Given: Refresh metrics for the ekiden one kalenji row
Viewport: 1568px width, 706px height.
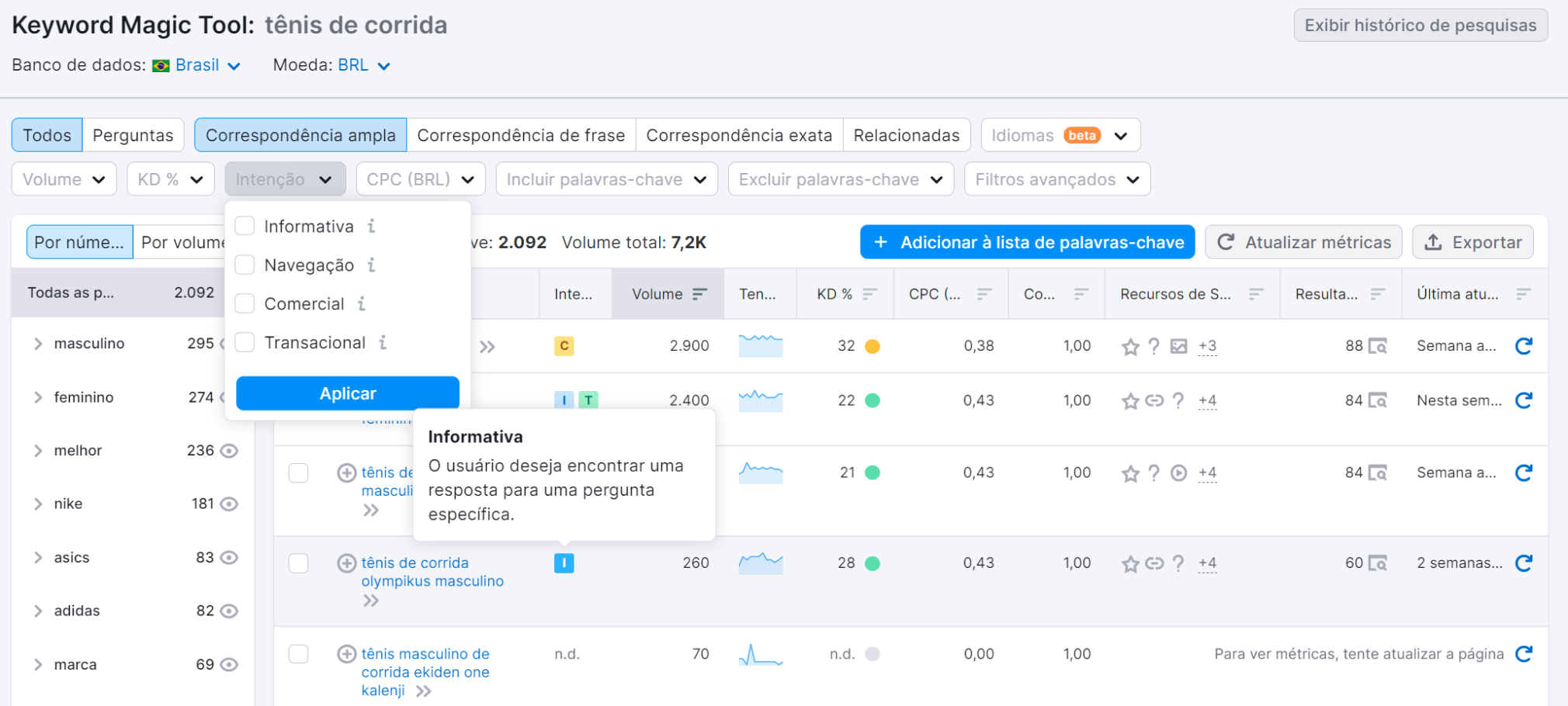Looking at the screenshot, I should click(x=1524, y=654).
